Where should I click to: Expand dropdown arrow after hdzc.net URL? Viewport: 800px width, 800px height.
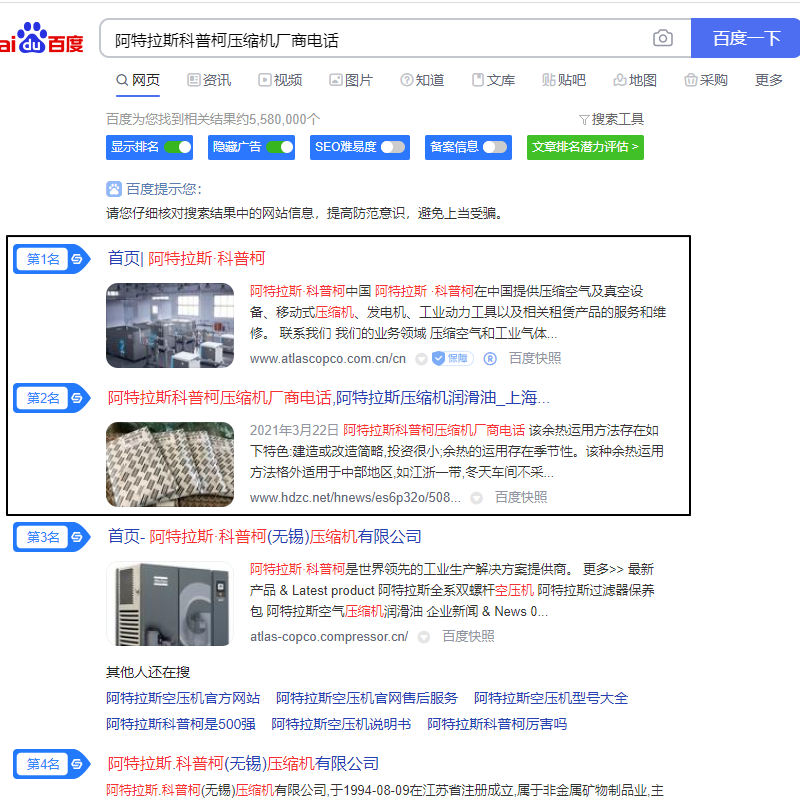click(x=476, y=498)
